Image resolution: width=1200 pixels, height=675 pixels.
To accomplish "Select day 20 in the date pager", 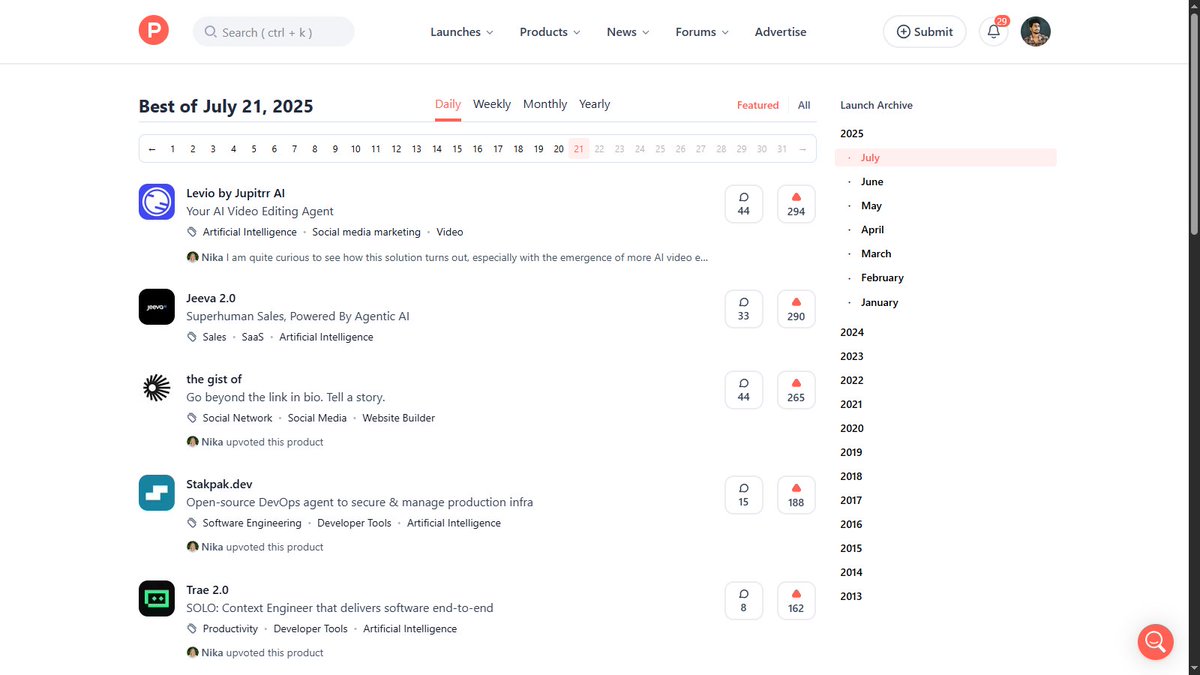I will point(558,149).
